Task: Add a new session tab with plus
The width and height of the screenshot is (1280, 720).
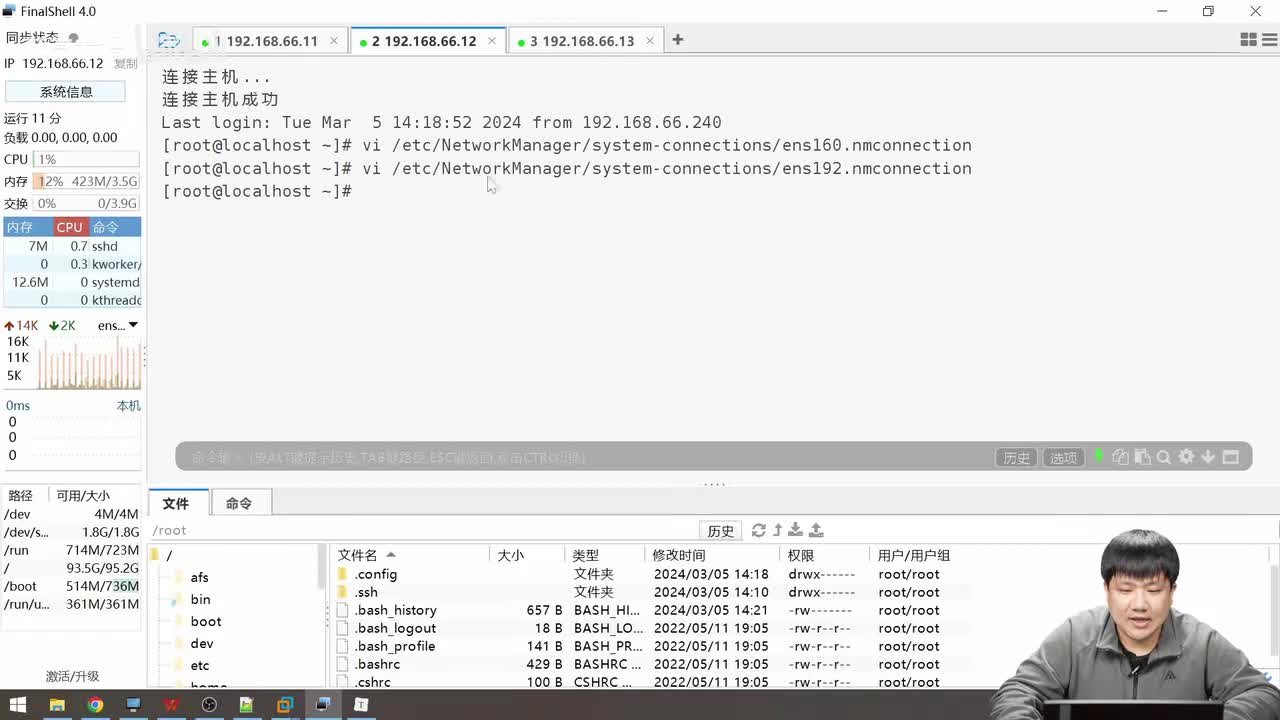Action: tap(677, 40)
